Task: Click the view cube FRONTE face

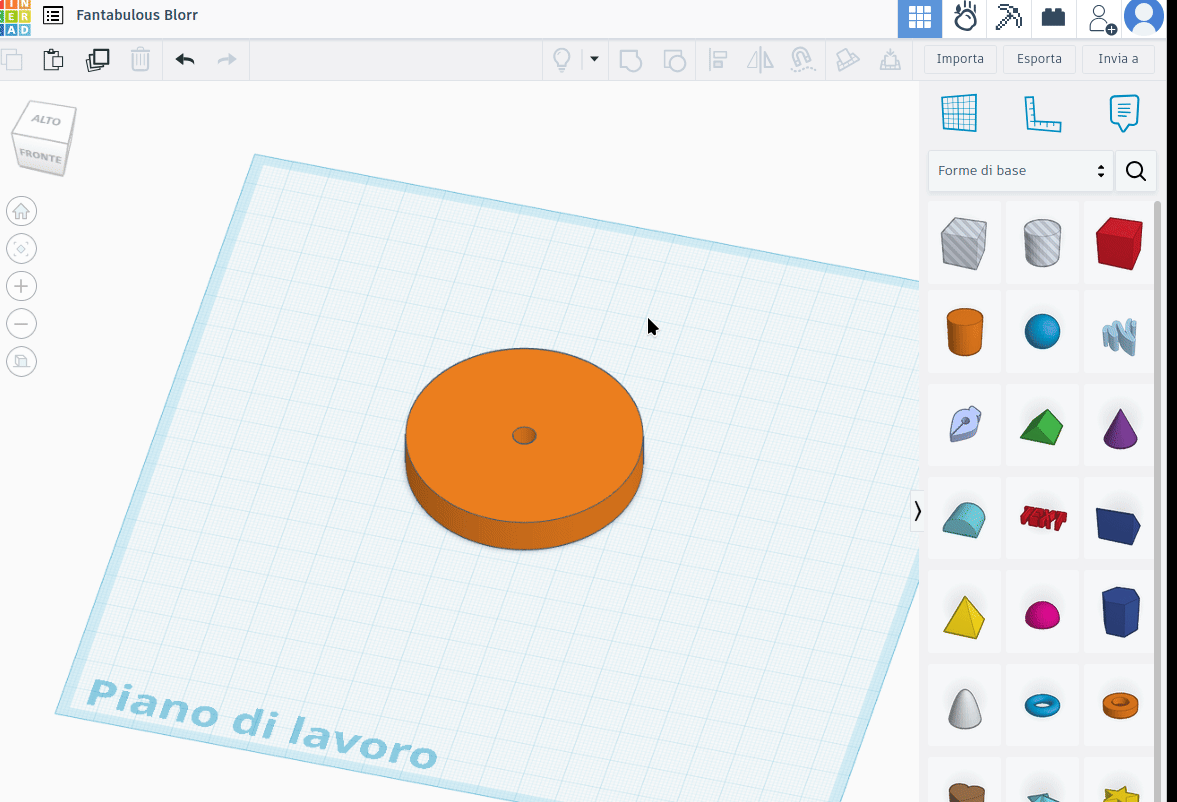Action: coord(40,156)
